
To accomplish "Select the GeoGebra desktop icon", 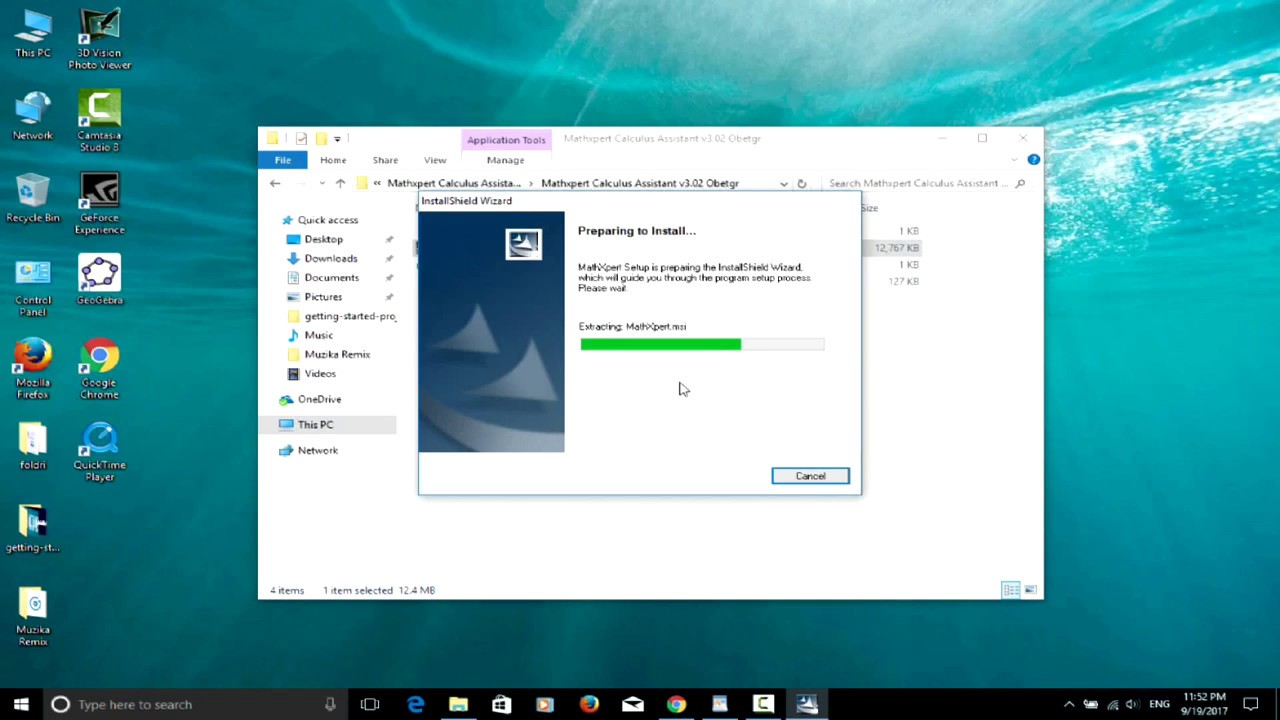I will [99, 281].
